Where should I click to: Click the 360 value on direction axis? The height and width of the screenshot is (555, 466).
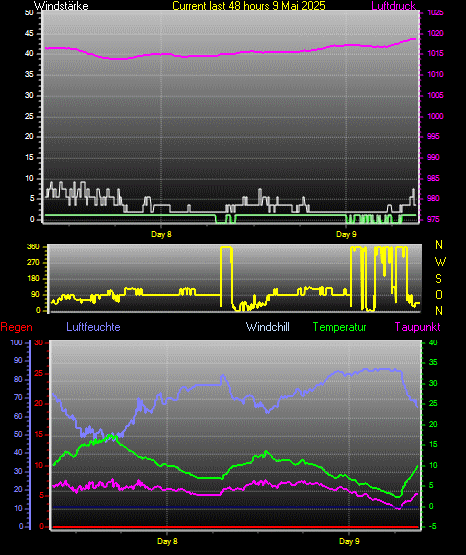pyautogui.click(x=33, y=247)
